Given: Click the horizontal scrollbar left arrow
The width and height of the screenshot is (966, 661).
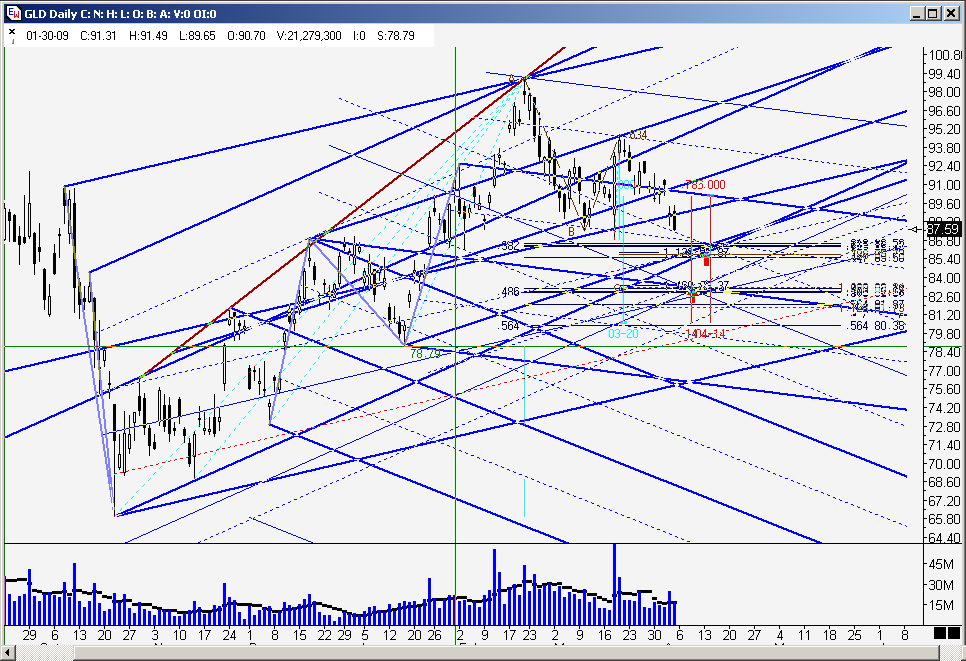Looking at the screenshot, I should (8, 652).
